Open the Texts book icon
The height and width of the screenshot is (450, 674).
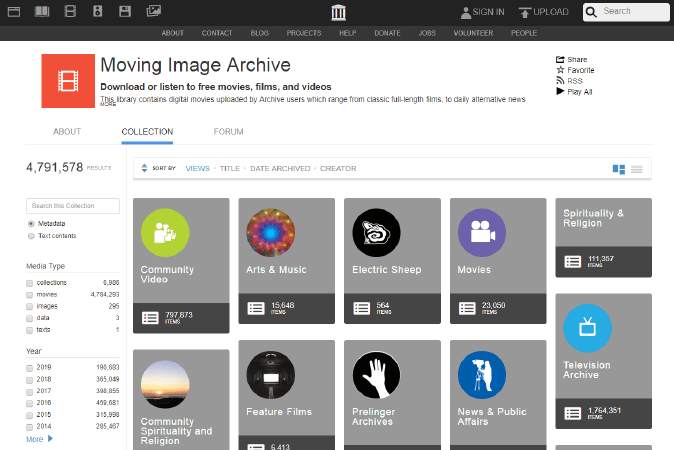[x=42, y=11]
